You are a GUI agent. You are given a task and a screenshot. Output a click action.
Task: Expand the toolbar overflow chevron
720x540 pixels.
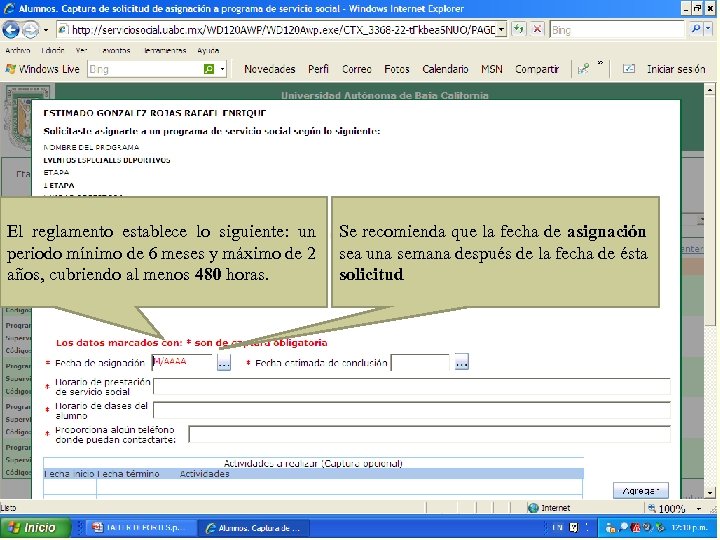click(x=600, y=63)
